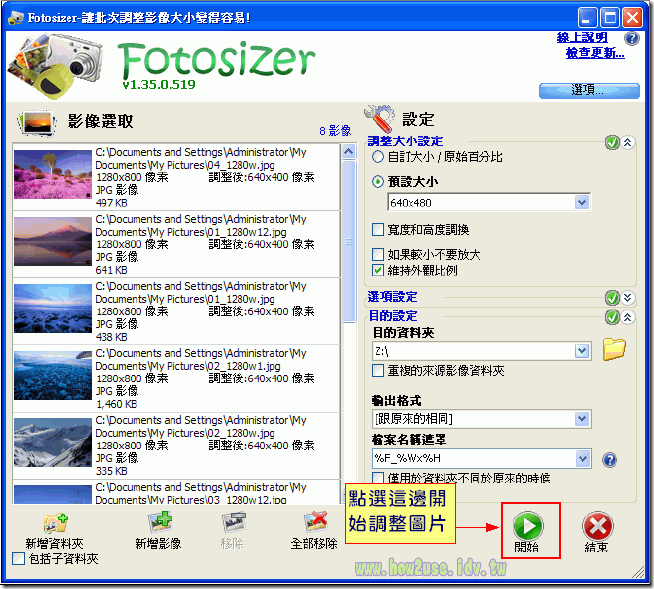Select the 自訂大小 / 原始百分比 radio button
Screen dimensions: 654x589
point(377,157)
